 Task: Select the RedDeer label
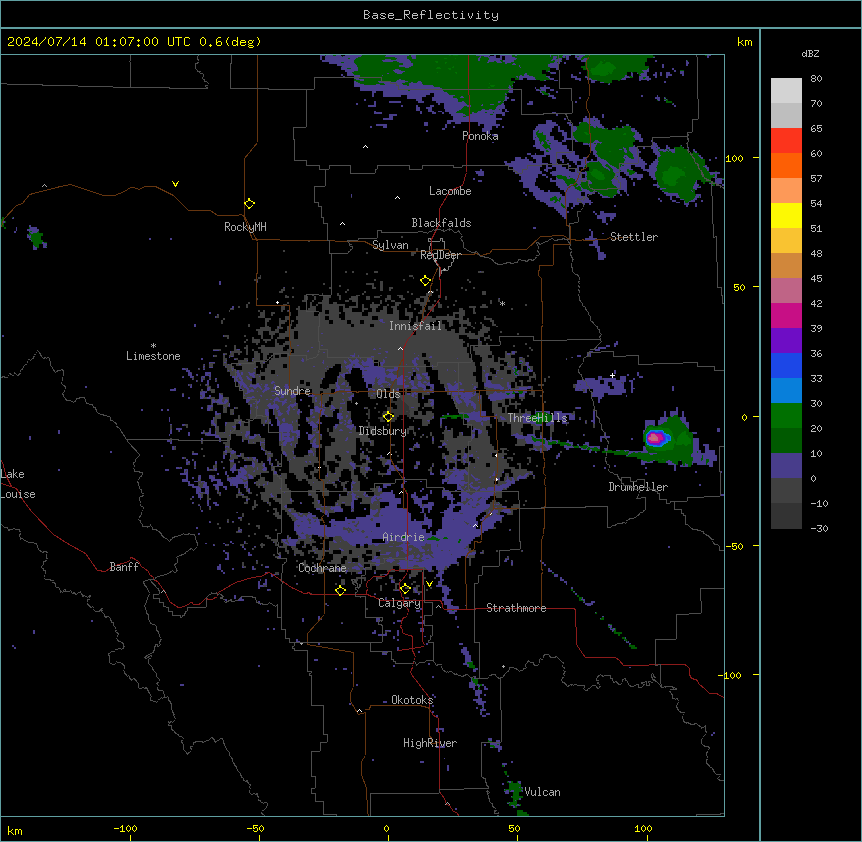pyautogui.click(x=440, y=255)
